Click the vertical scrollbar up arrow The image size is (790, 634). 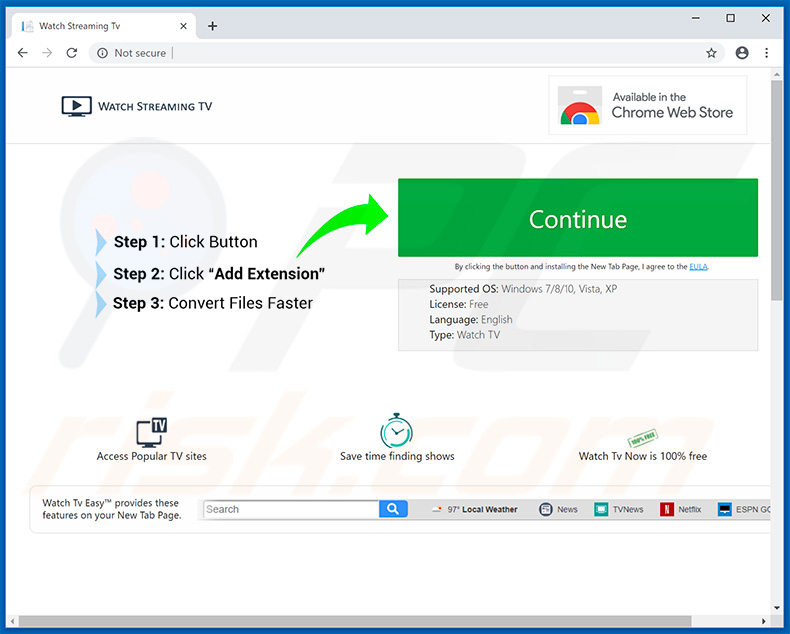coord(776,75)
